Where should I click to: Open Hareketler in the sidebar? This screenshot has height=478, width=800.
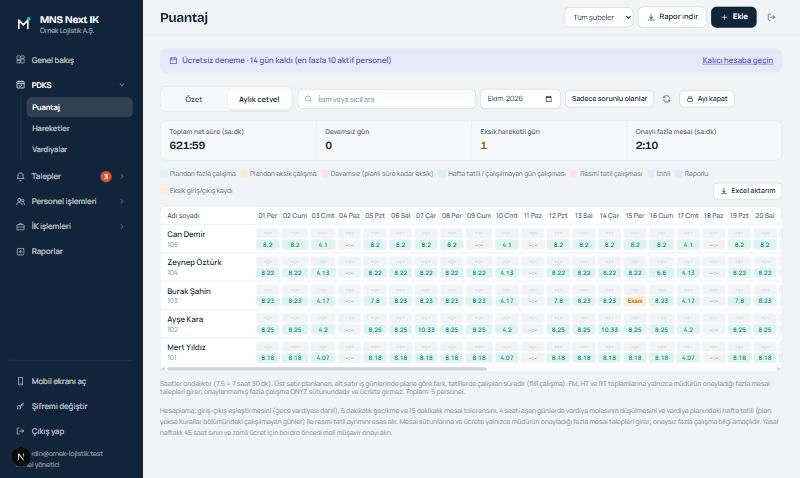[x=80, y=128]
